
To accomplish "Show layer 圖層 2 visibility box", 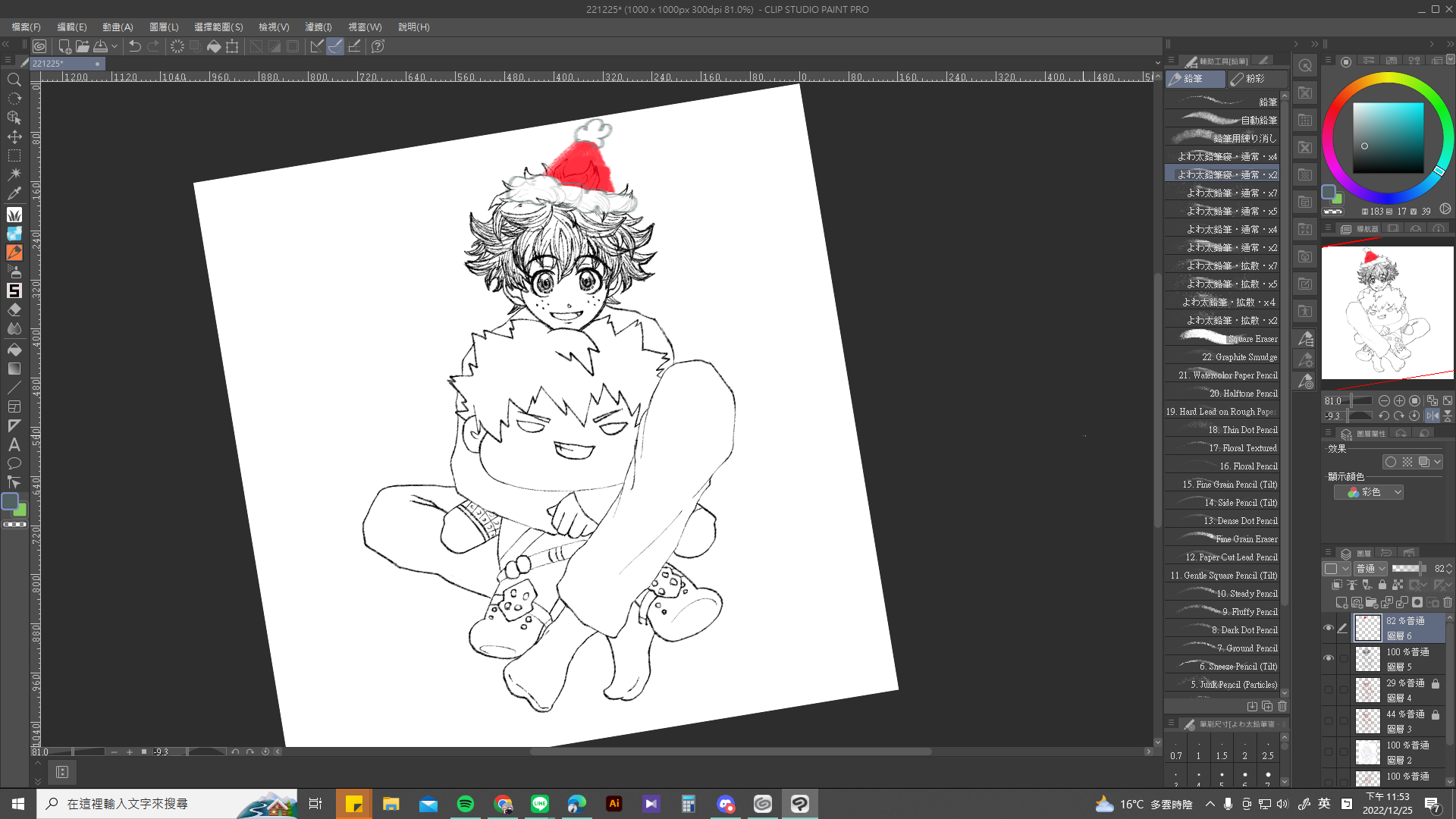I will (1328, 752).
